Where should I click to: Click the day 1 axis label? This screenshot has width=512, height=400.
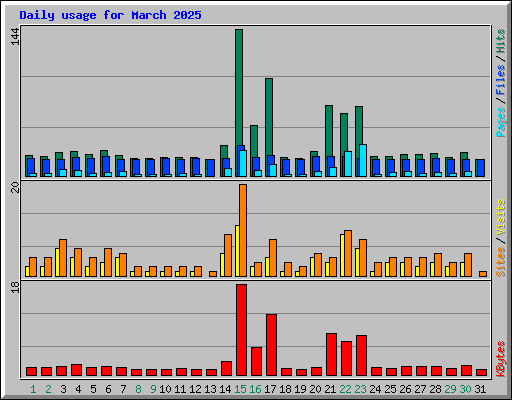tap(33, 389)
